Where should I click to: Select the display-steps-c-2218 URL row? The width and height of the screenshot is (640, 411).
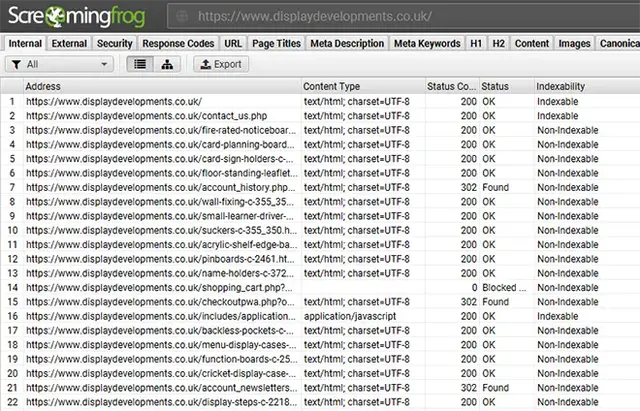tap(162, 402)
